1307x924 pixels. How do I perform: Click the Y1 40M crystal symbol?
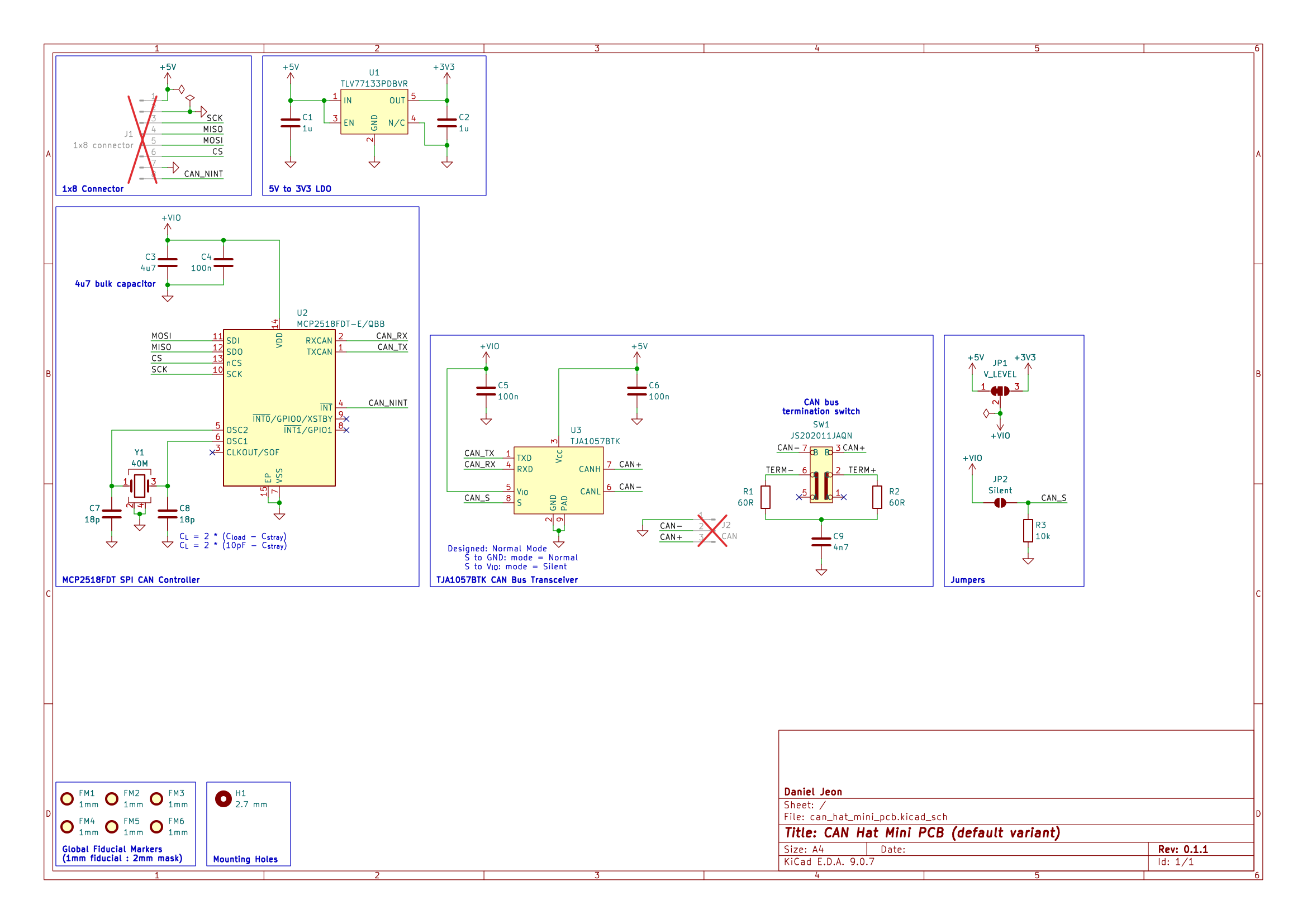[x=140, y=486]
